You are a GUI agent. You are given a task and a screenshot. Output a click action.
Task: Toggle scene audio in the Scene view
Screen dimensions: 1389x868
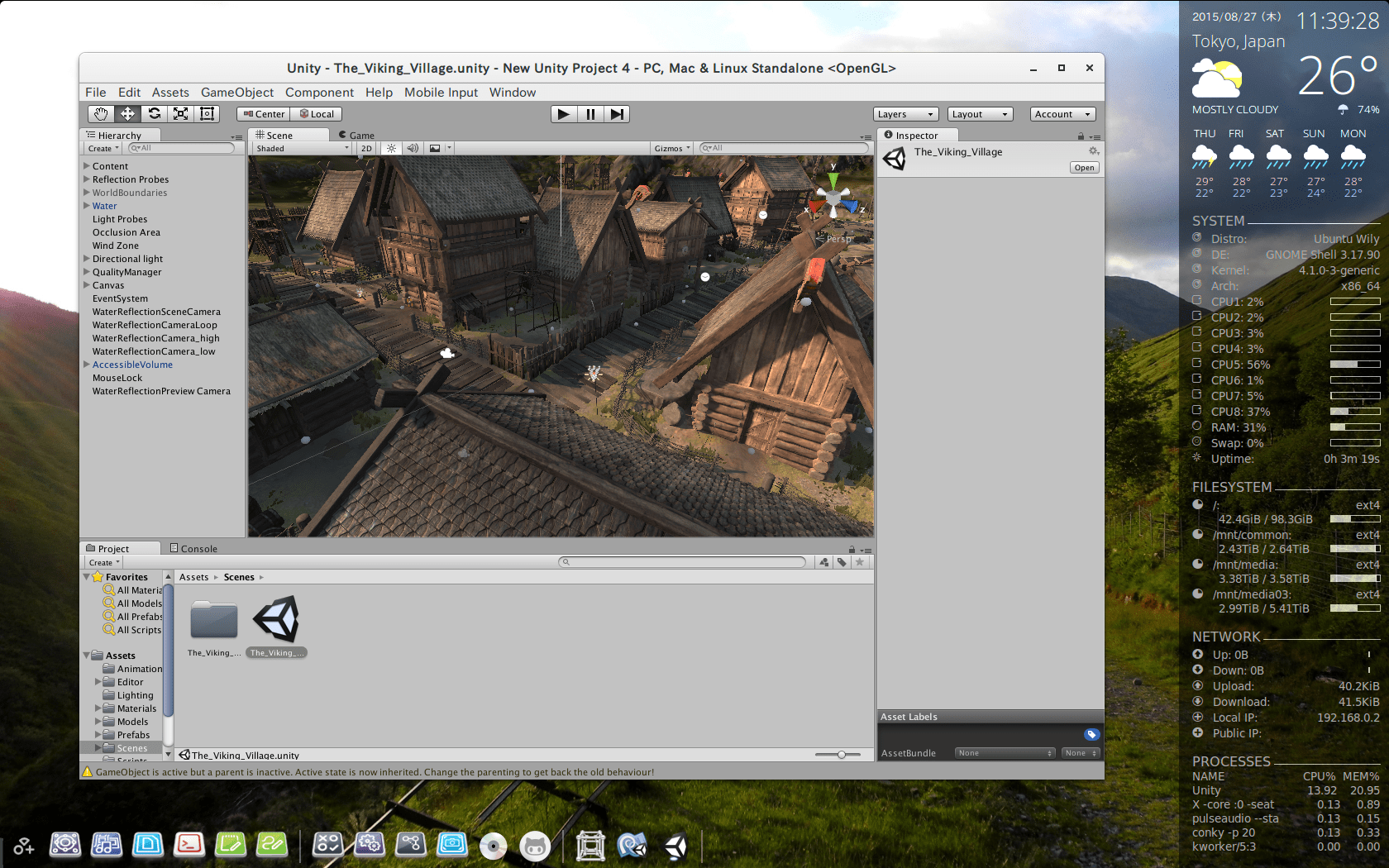pos(412,148)
